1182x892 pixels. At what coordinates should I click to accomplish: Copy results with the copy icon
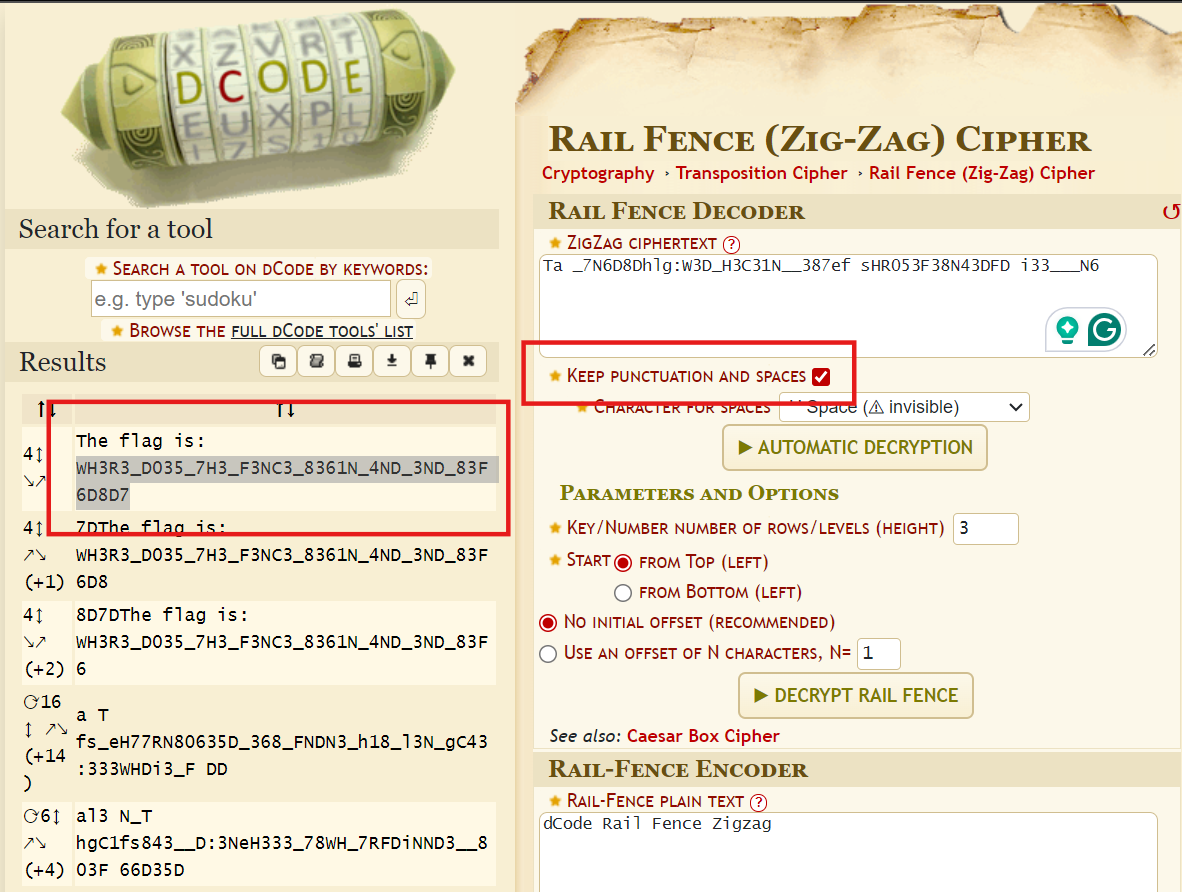(279, 361)
